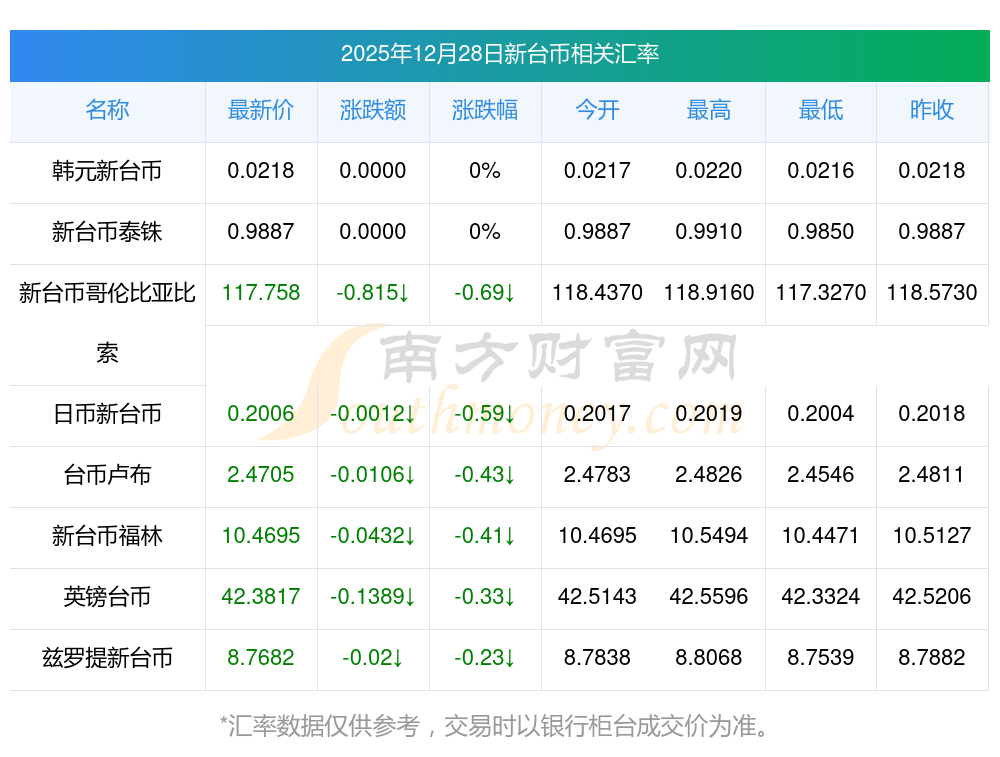Screen dimensions: 1000x757
Task: Click the change amount -0.1389↓
Action: pos(373,597)
